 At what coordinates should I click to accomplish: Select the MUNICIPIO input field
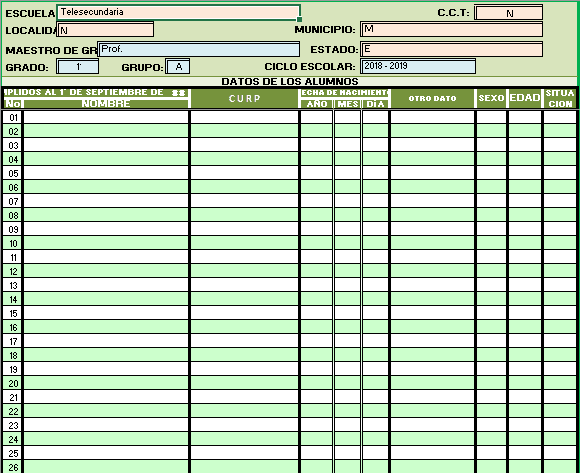coord(452,29)
